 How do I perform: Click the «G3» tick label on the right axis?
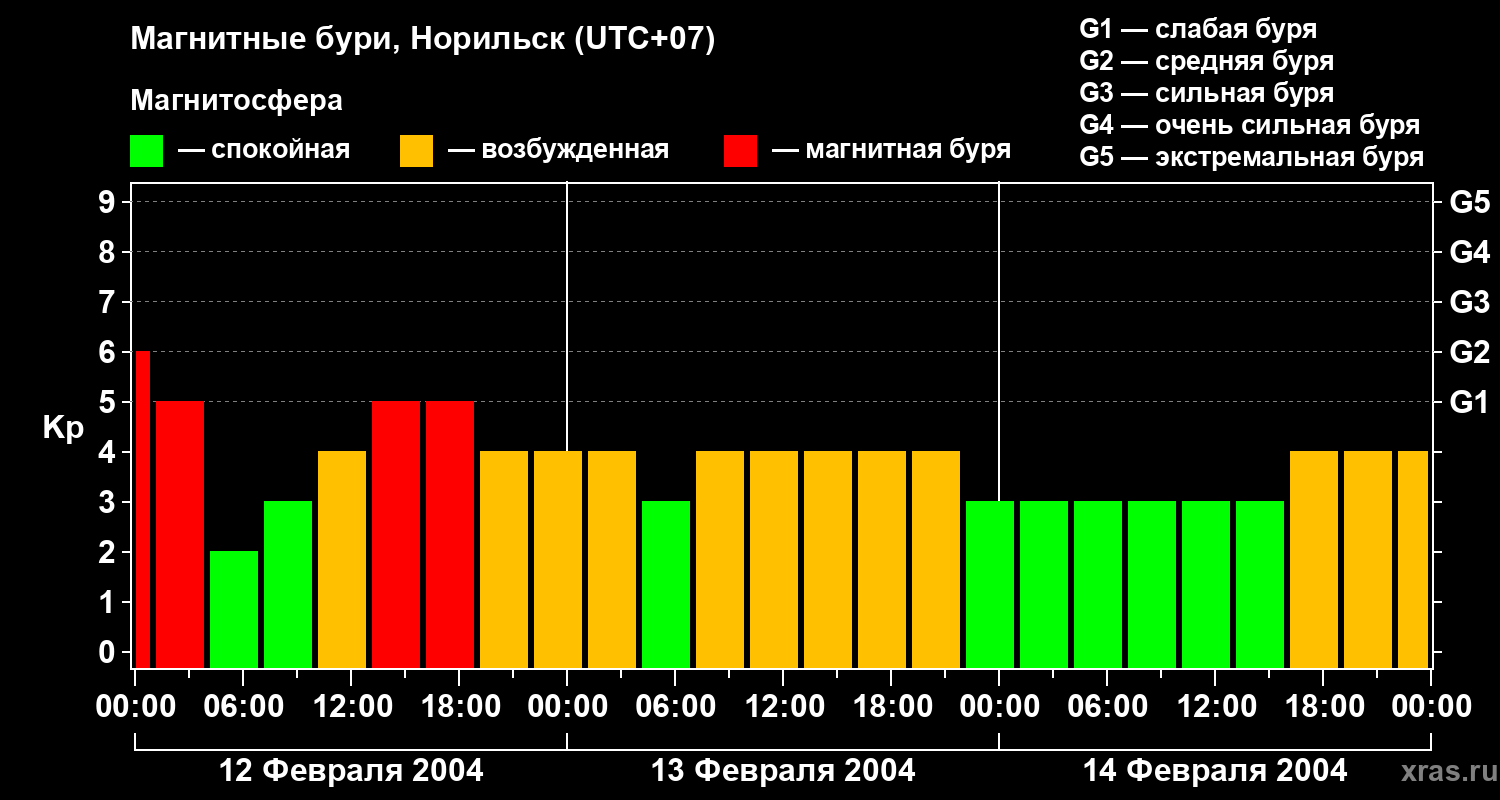pyautogui.click(x=1469, y=302)
